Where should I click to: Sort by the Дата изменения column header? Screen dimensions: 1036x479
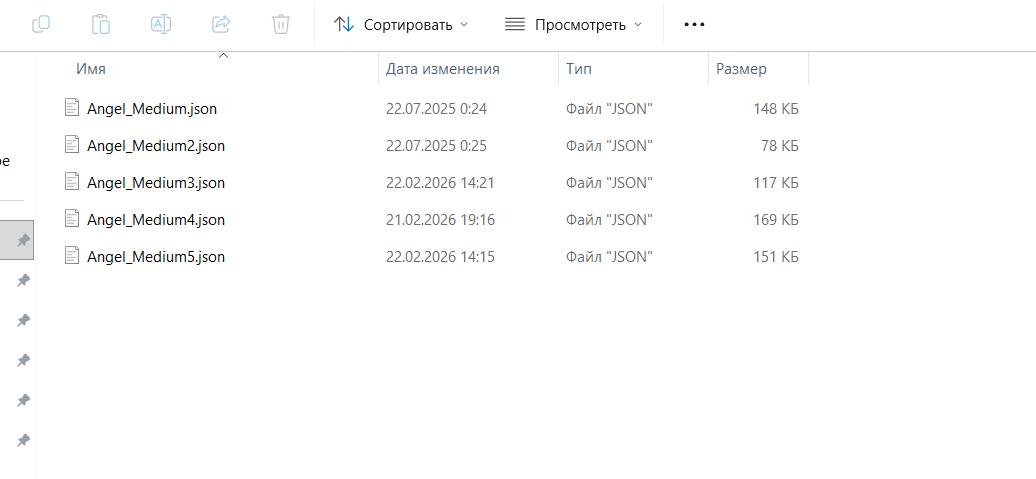pyautogui.click(x=442, y=69)
